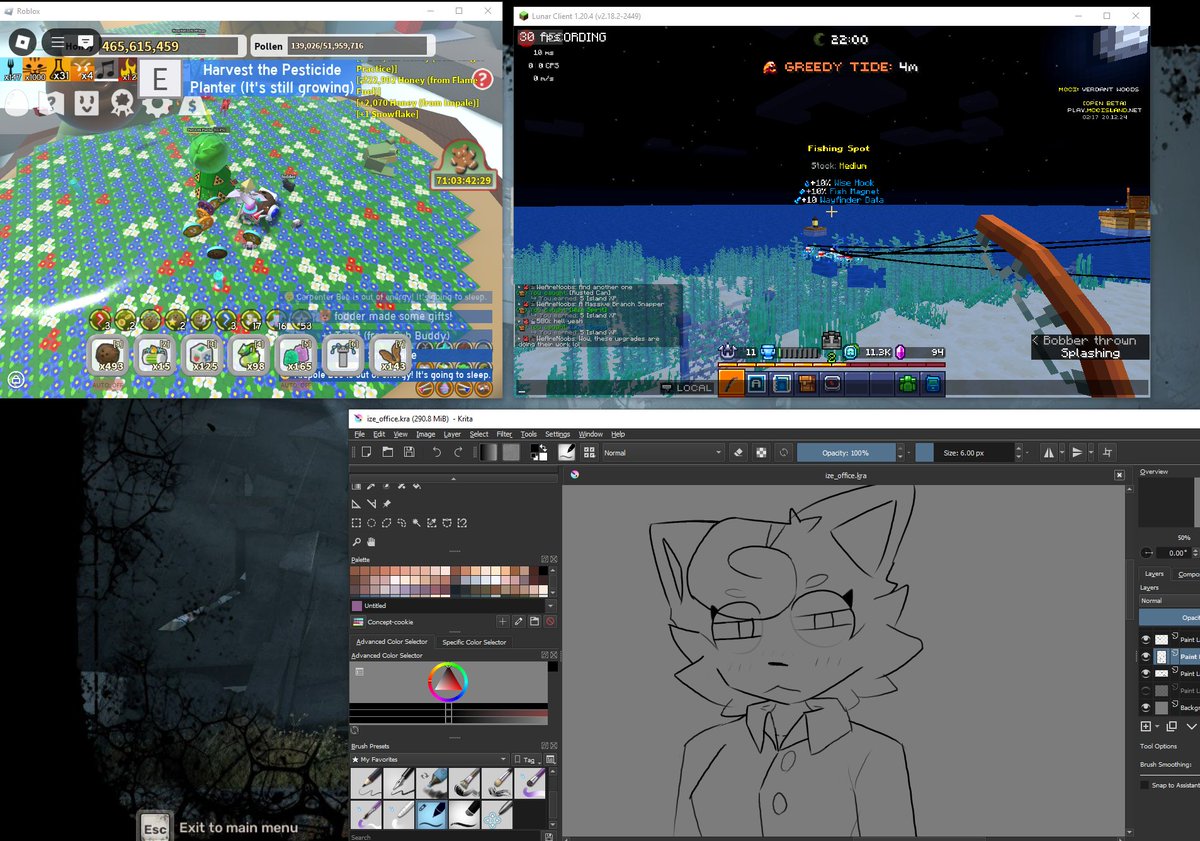The height and width of the screenshot is (841, 1200).
Task: Open the Krita File menu
Action: [x=360, y=434]
